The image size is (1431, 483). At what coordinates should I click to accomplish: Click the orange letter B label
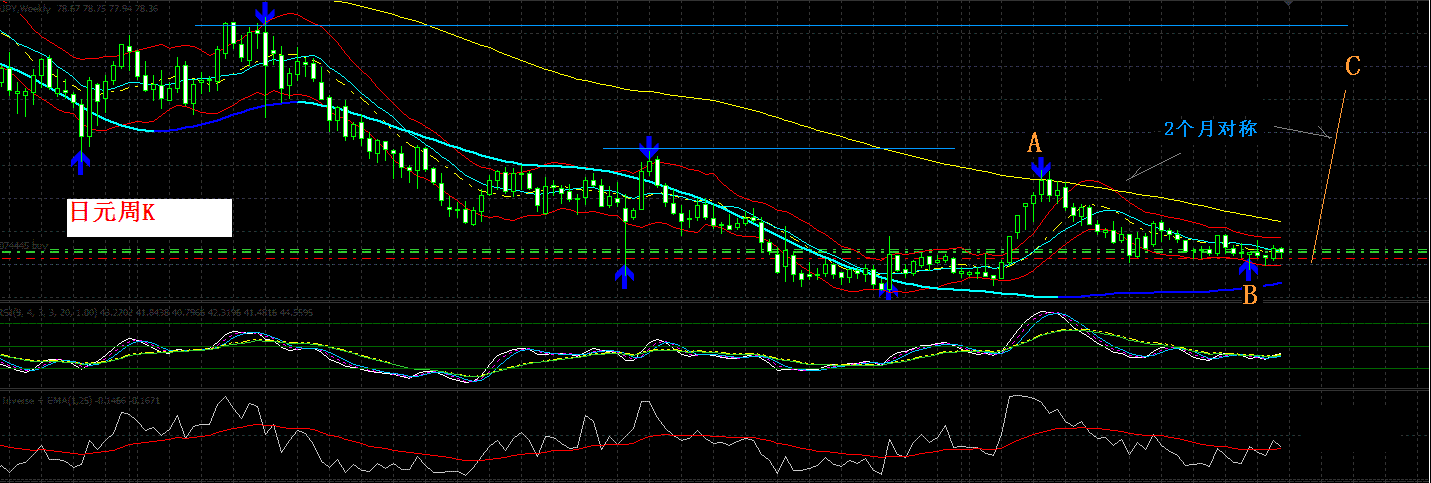[x=1249, y=295]
